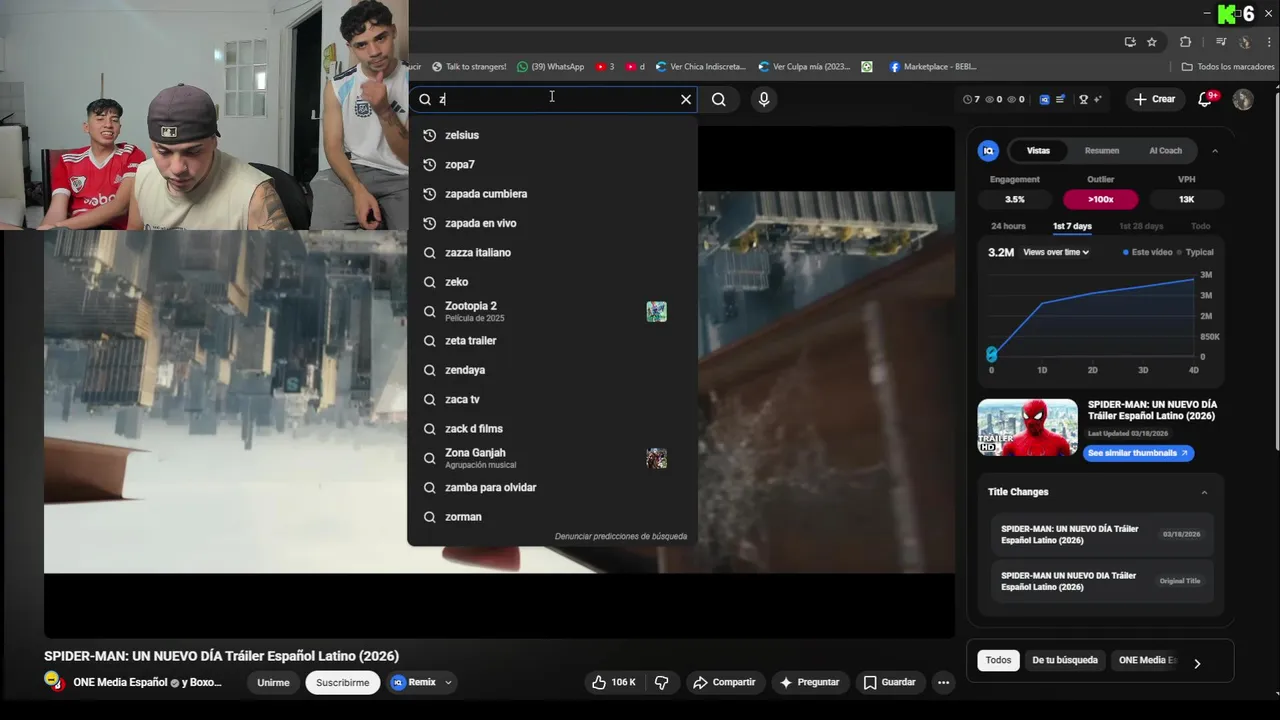1280x720 pixels.
Task: Collapse the Title Changes section
Action: (x=1204, y=492)
